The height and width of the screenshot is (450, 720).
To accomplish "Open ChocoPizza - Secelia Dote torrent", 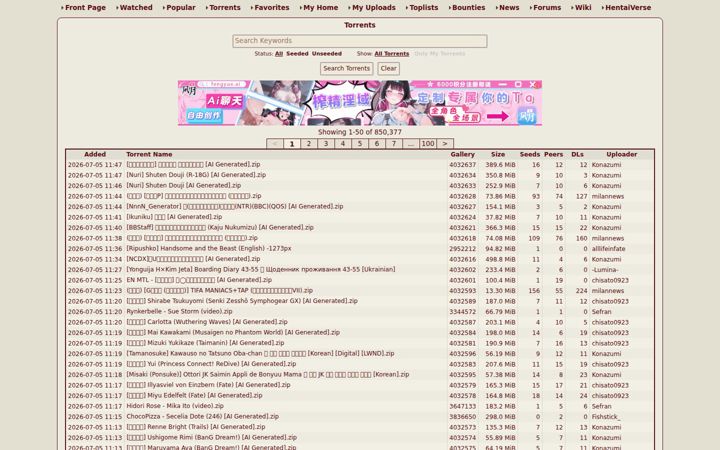I will (202, 416).
